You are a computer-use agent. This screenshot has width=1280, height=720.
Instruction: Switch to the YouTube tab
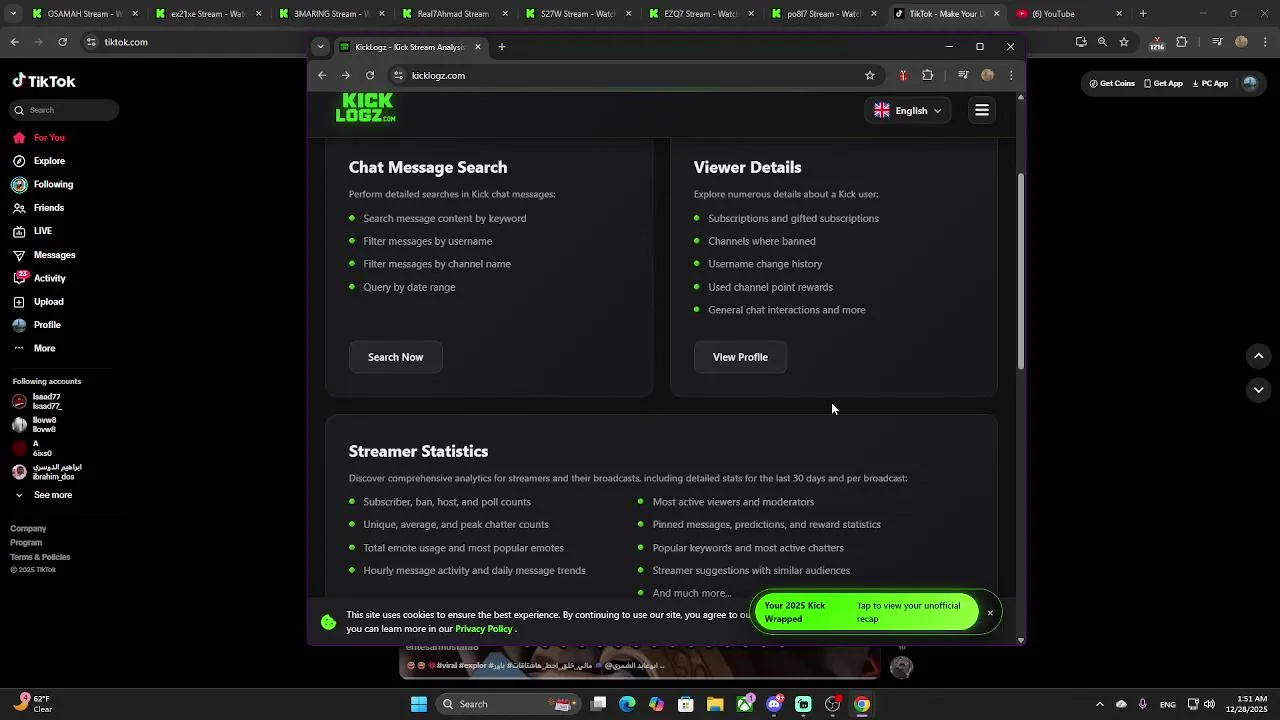click(x=1068, y=14)
